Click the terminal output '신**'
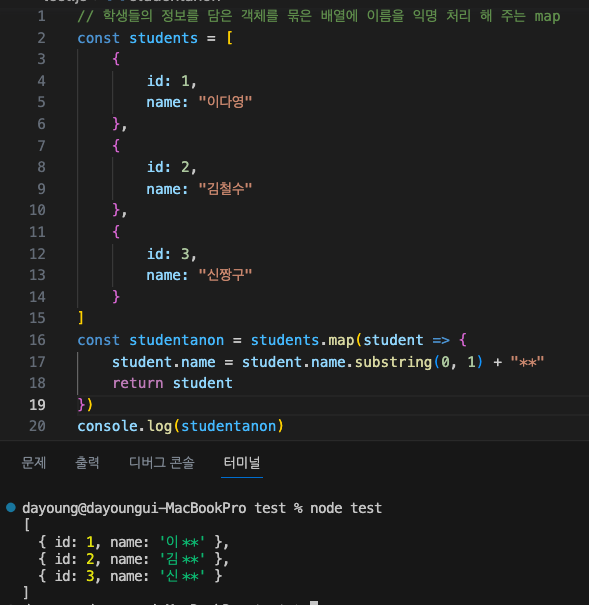This screenshot has height=605, width=589. click(x=182, y=576)
